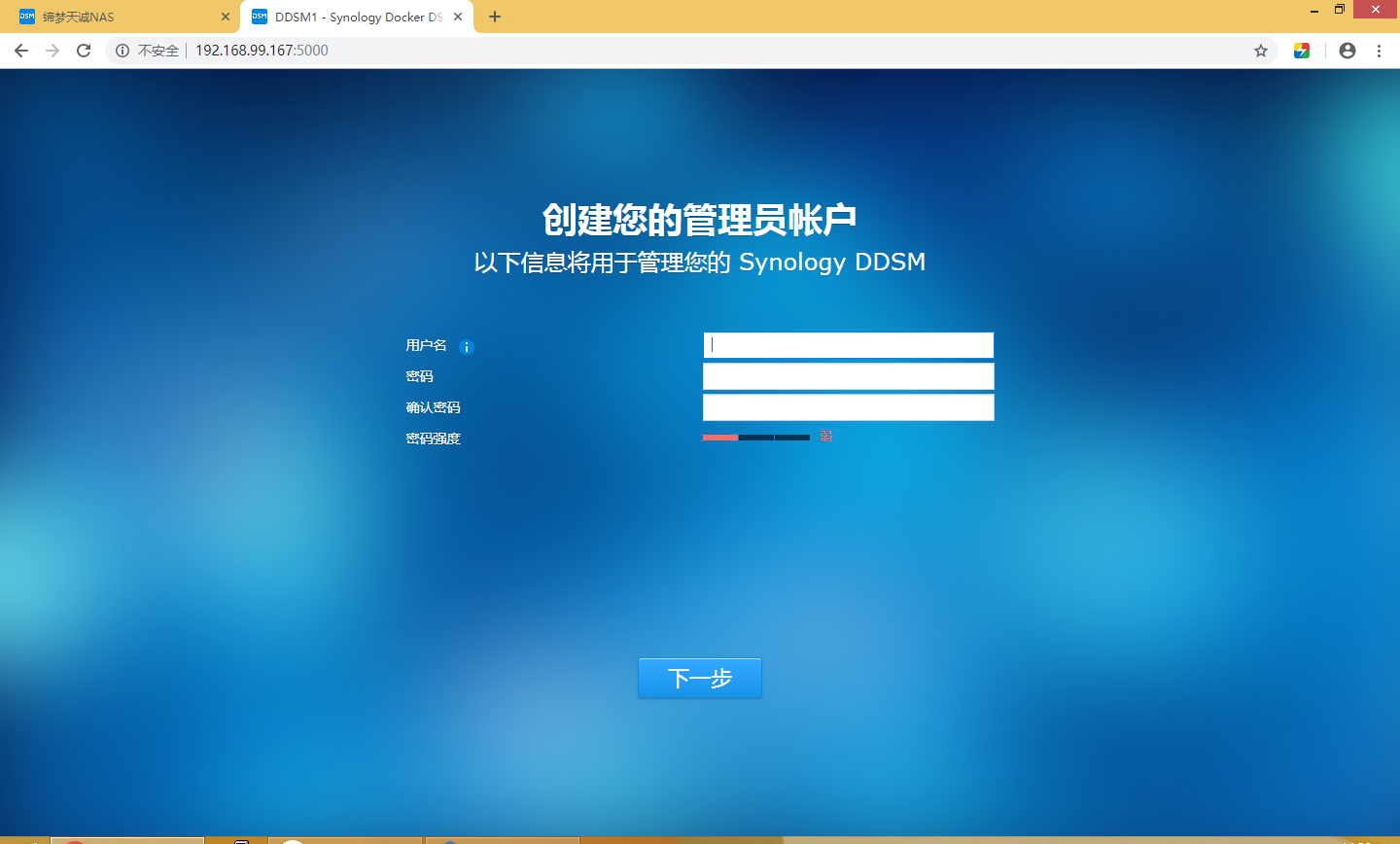Click the 确认密码 confirm password field
The width and height of the screenshot is (1400, 844).
[848, 407]
